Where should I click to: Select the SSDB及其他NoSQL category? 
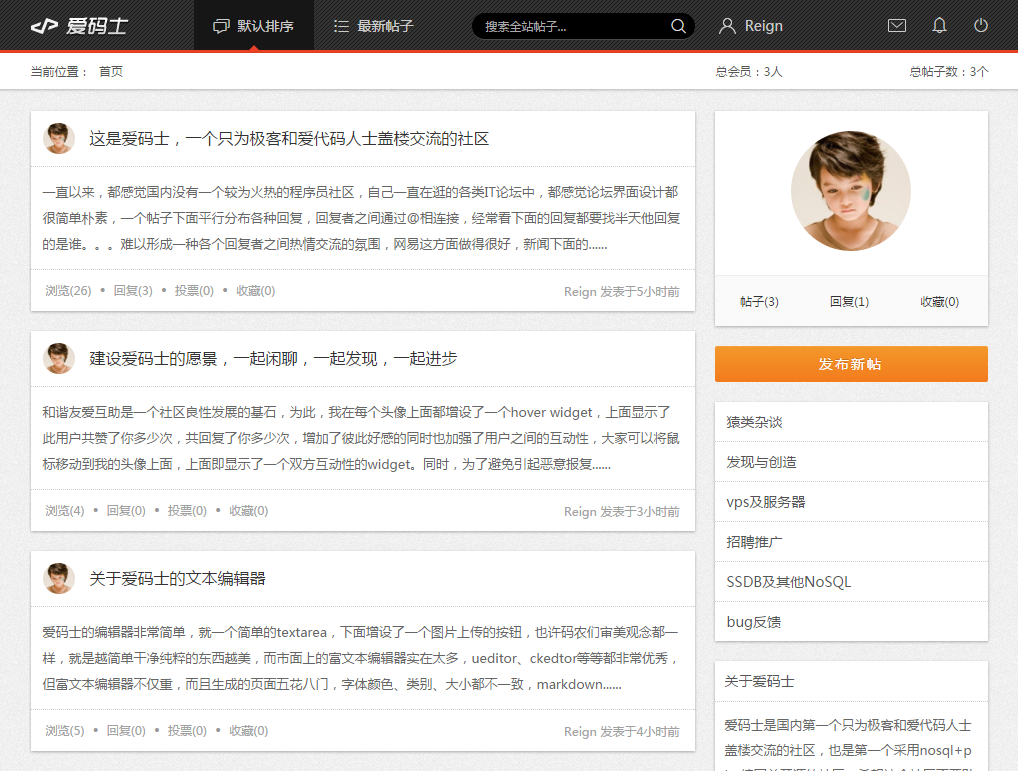coord(788,582)
